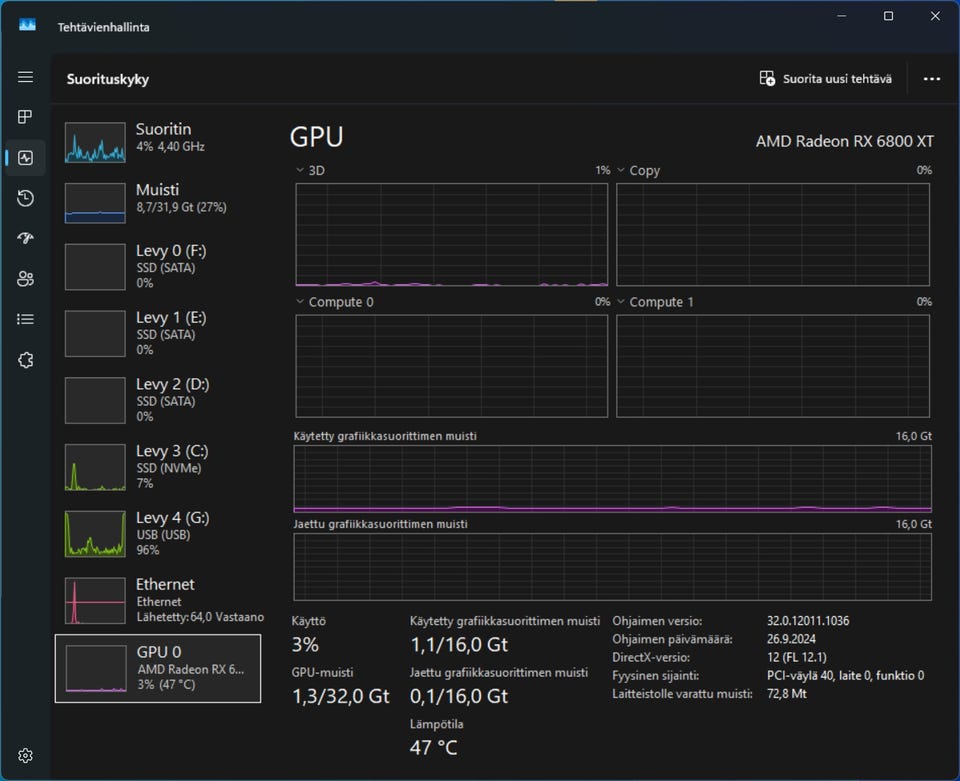Screen dimensions: 960x781
Task: Open the Services page icon
Action: [x=25, y=360]
